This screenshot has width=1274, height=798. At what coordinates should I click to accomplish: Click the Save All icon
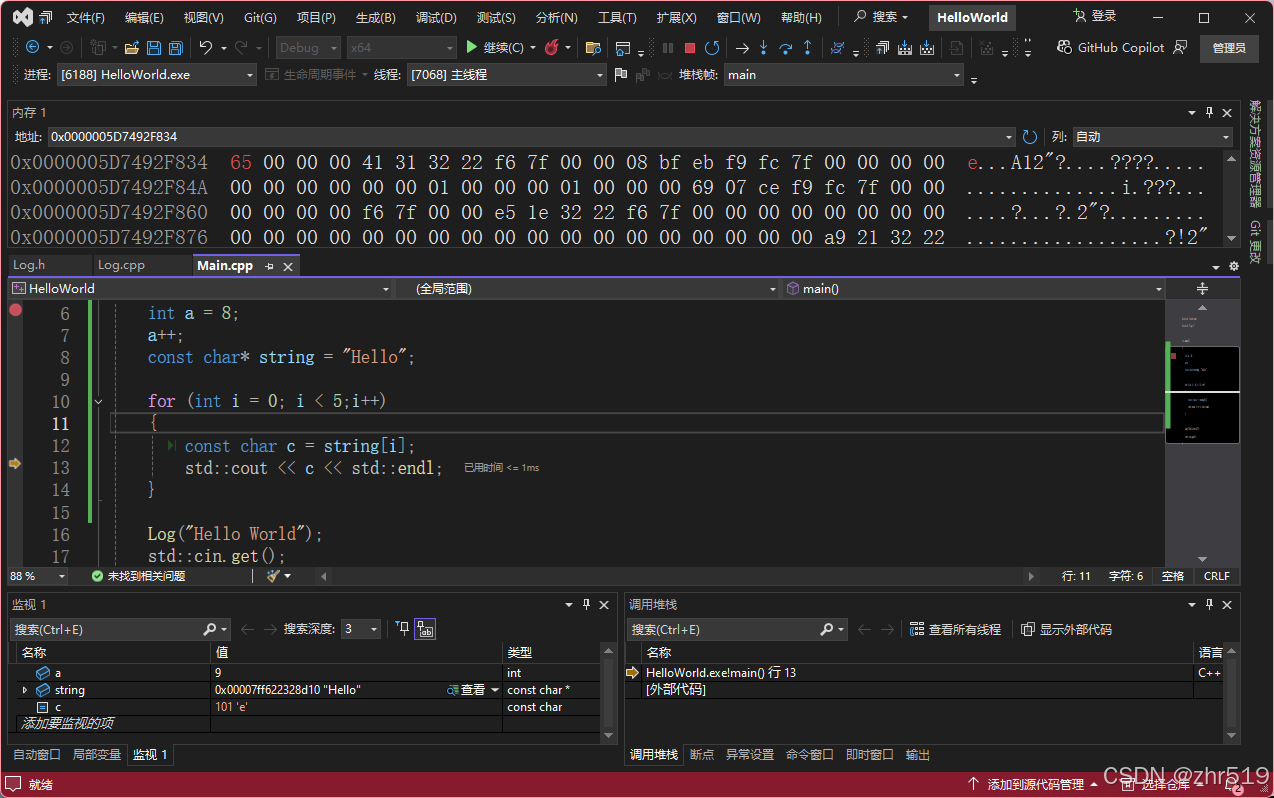(x=175, y=47)
